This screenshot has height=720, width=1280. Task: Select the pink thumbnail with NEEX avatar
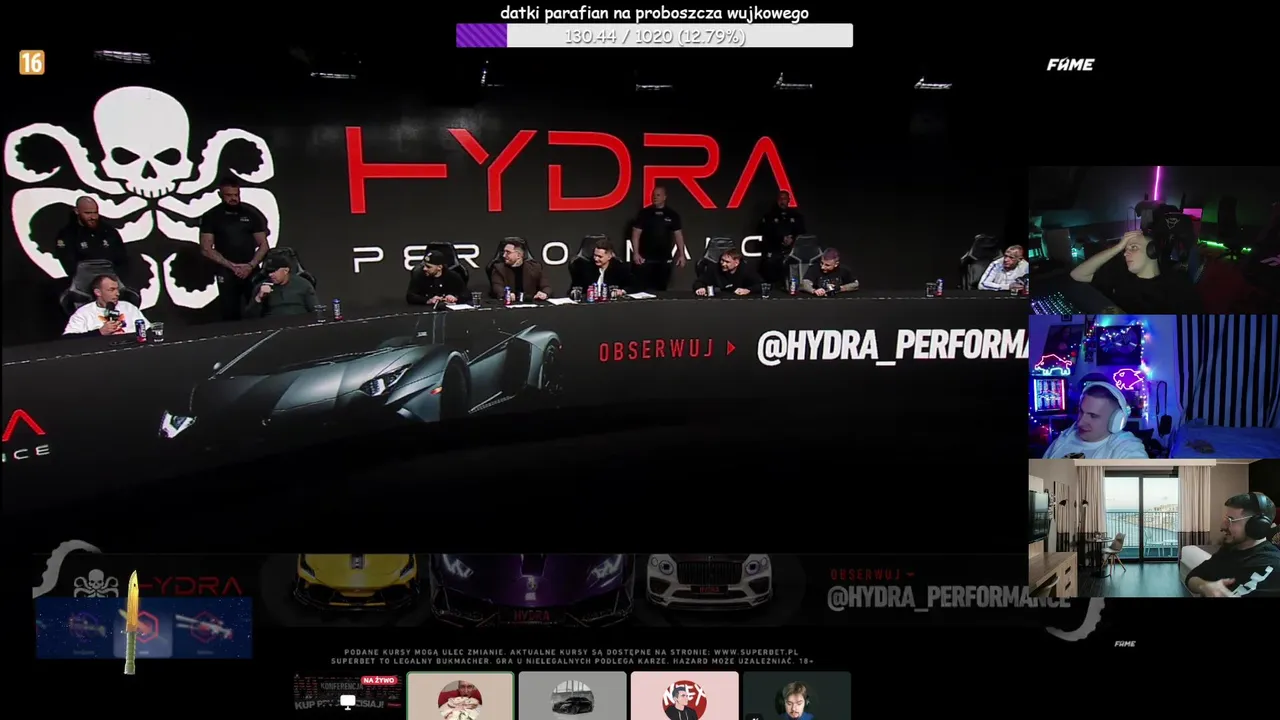click(685, 696)
